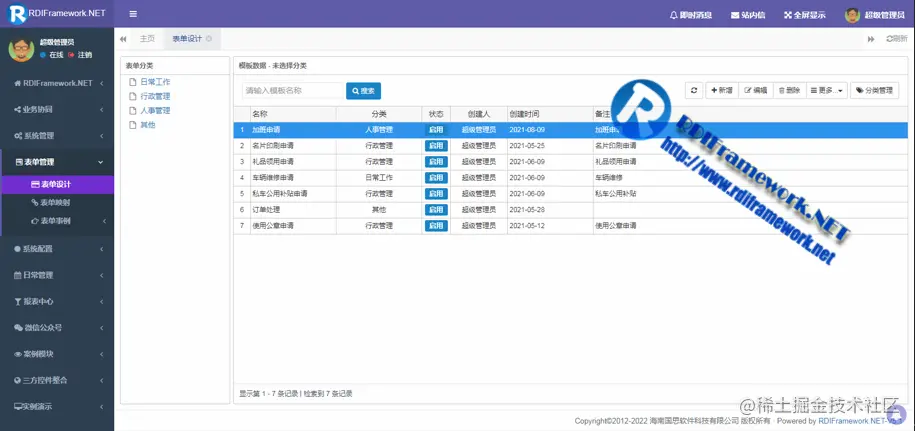Switch to the 主页 tab
Viewport: 915px width, 431px height.
[x=147, y=39]
